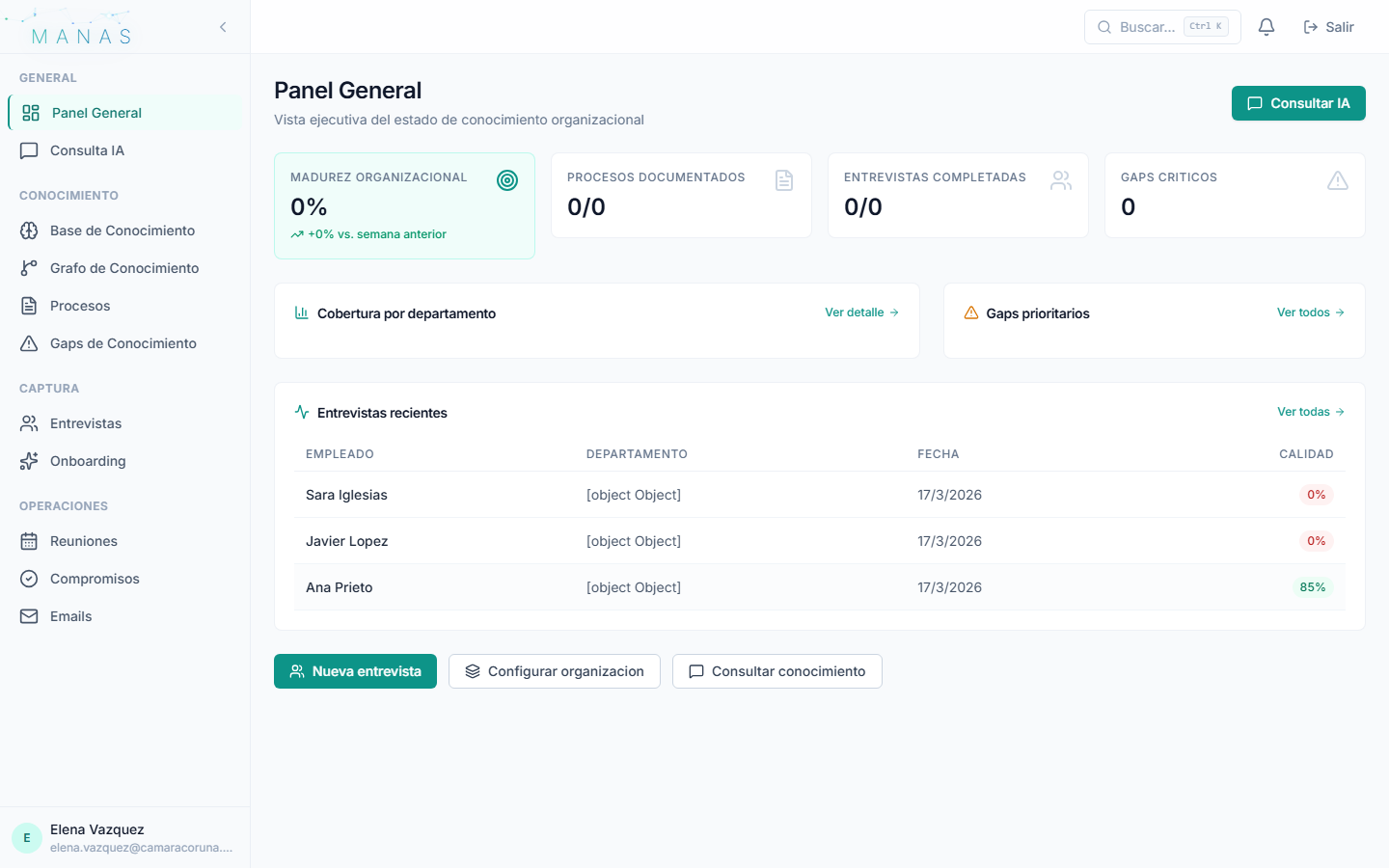The image size is (1389, 868).
Task: Click the notifications bell icon
Action: tap(1266, 27)
